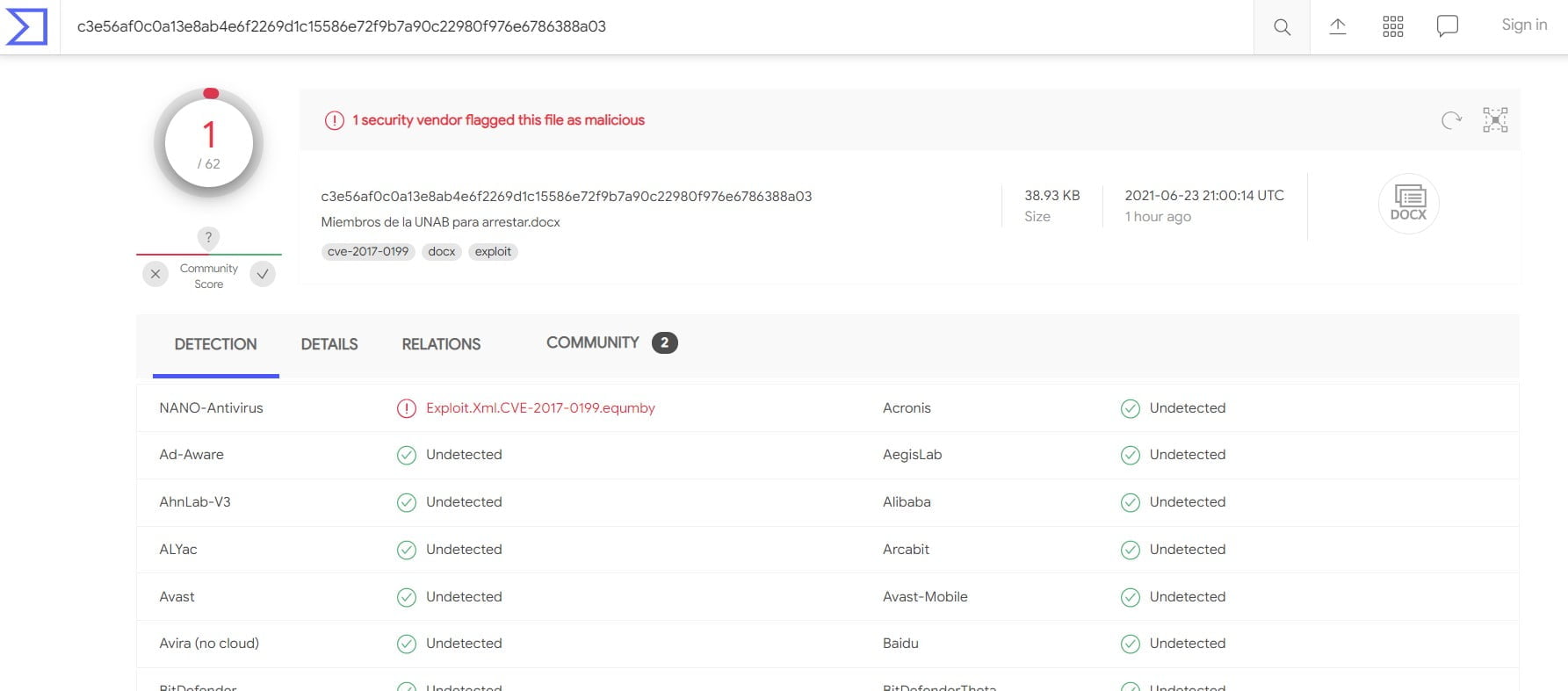This screenshot has height=691, width=1568.
Task: Click the malicious alert icon in banner
Action: coord(334,120)
